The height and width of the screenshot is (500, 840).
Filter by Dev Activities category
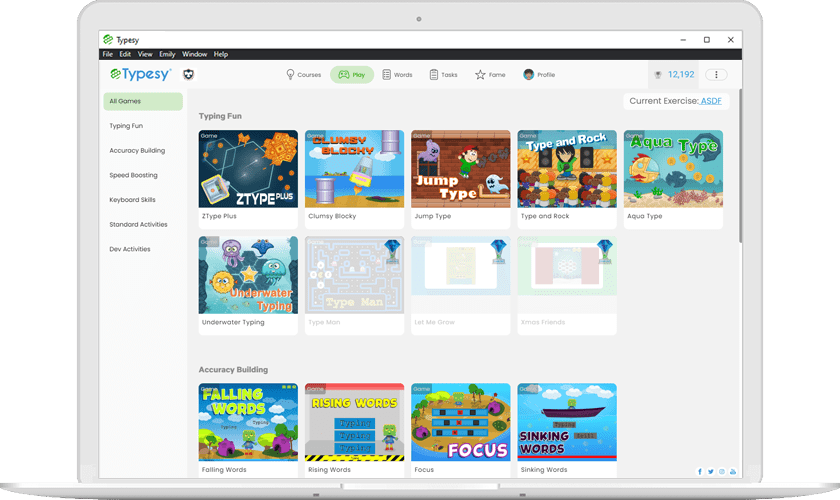coord(130,249)
